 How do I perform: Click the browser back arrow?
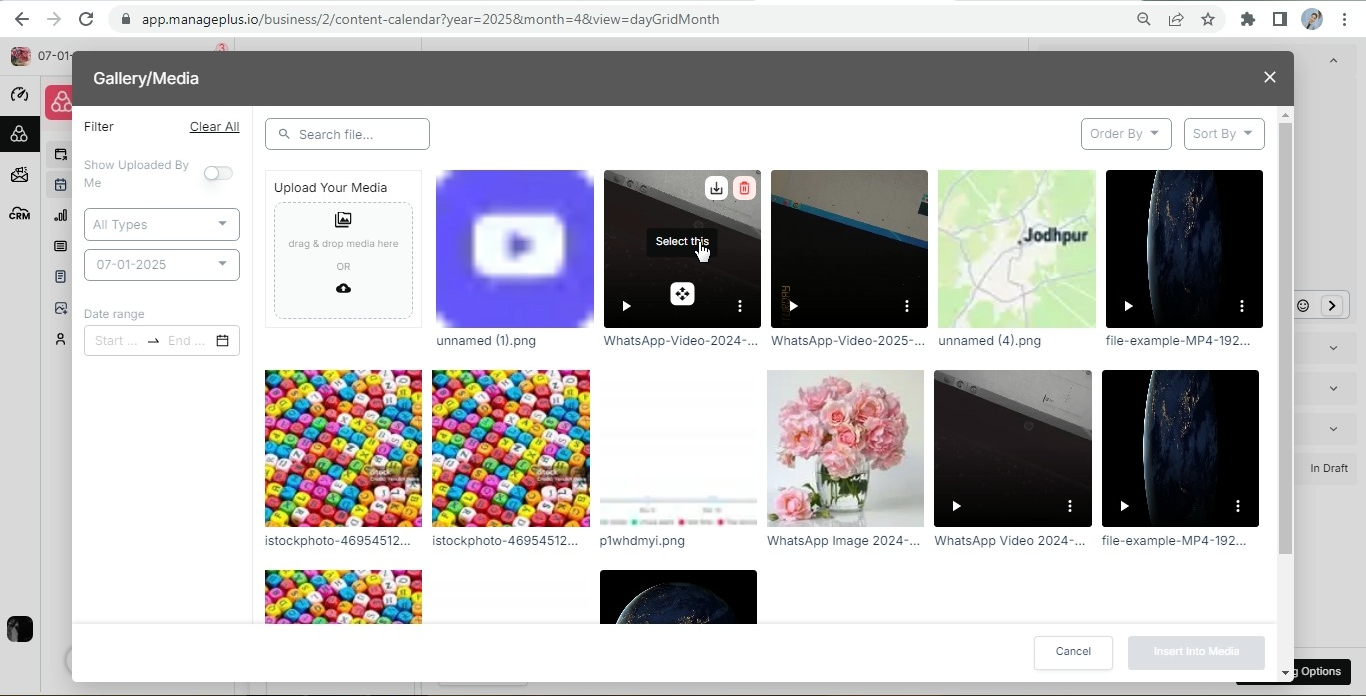pos(22,19)
